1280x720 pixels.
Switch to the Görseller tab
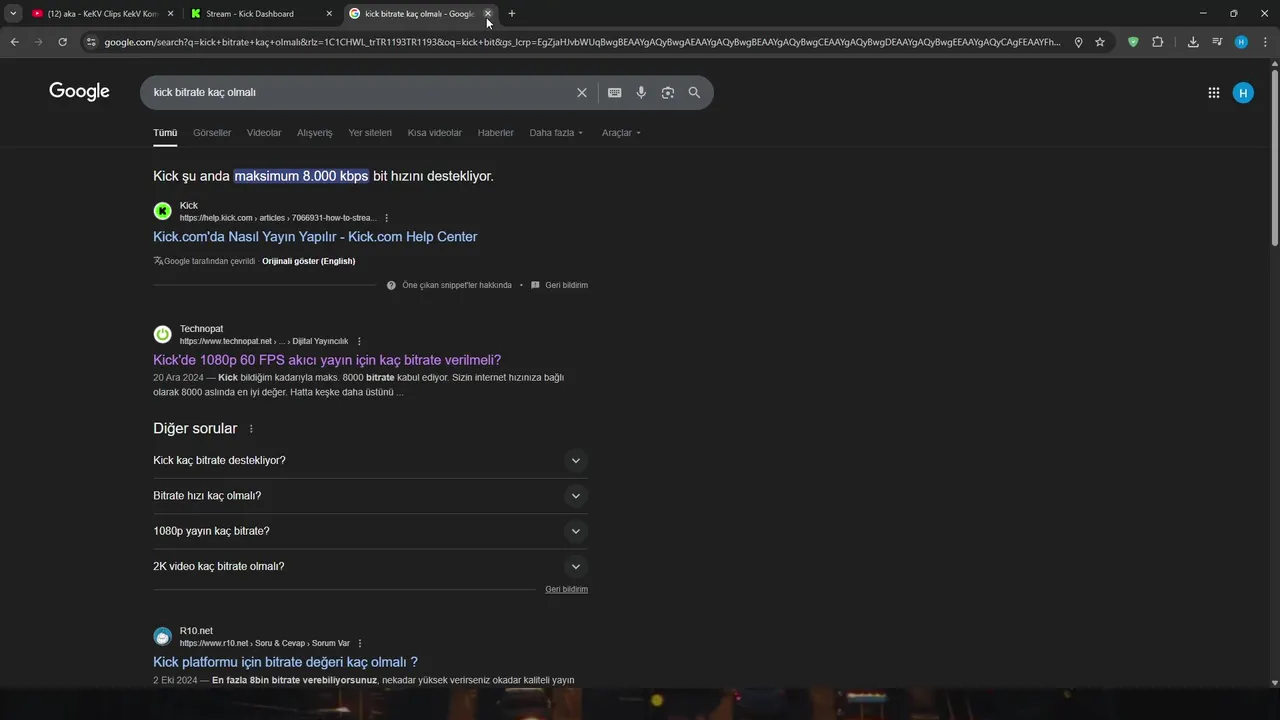coord(212,133)
